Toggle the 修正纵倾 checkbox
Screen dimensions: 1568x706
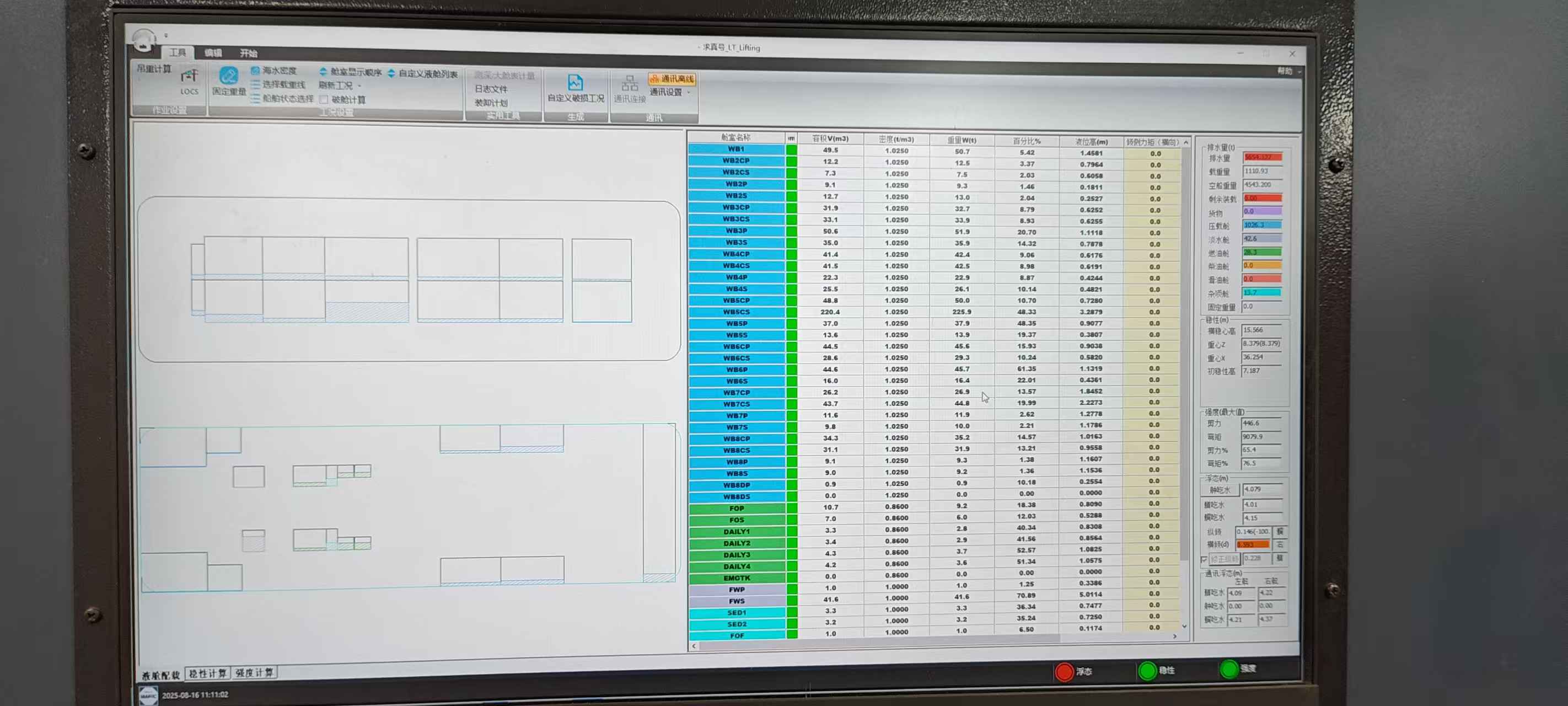(1204, 559)
